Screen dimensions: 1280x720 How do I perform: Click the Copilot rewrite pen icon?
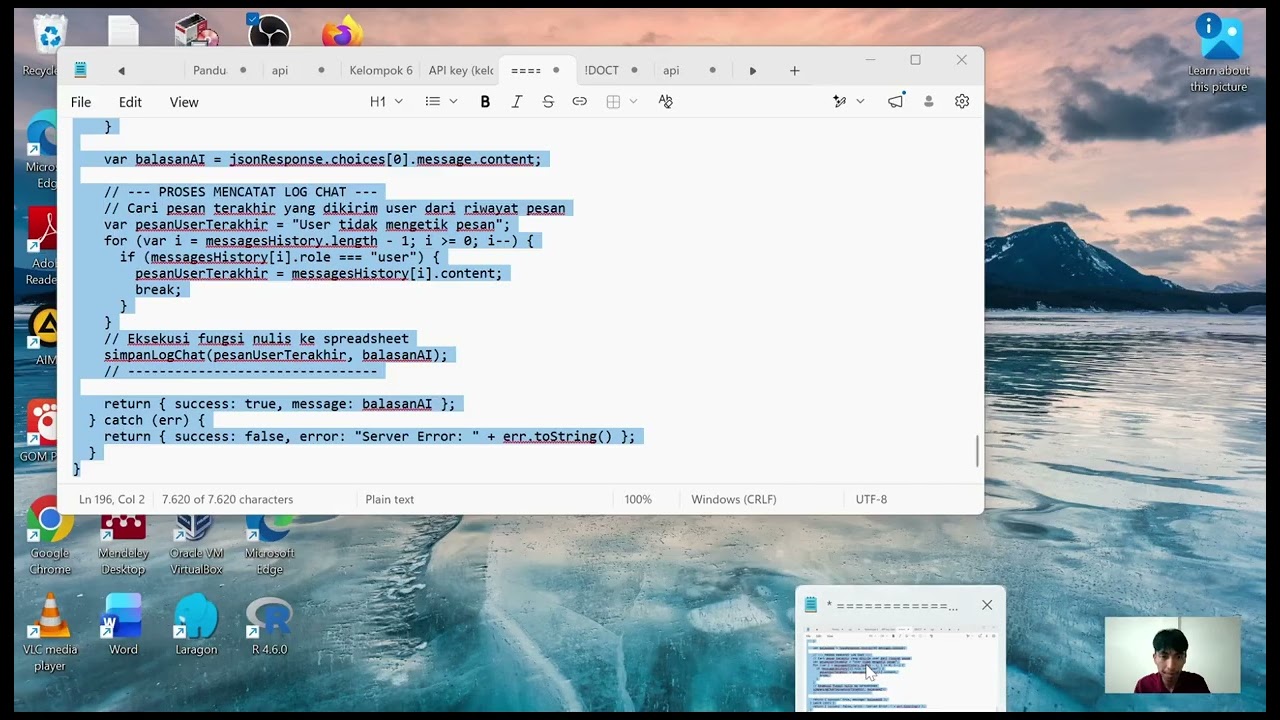coord(840,102)
